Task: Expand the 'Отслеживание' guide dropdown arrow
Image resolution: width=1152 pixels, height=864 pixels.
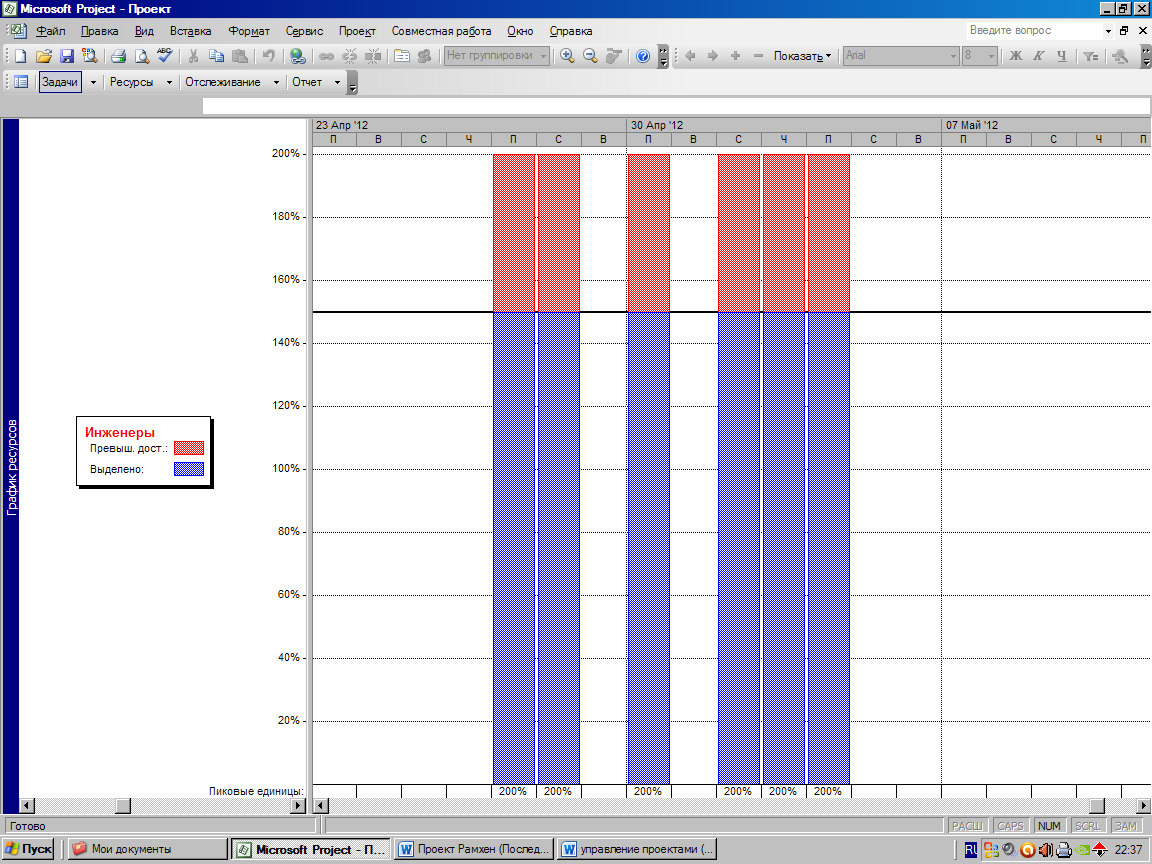Action: click(276, 82)
